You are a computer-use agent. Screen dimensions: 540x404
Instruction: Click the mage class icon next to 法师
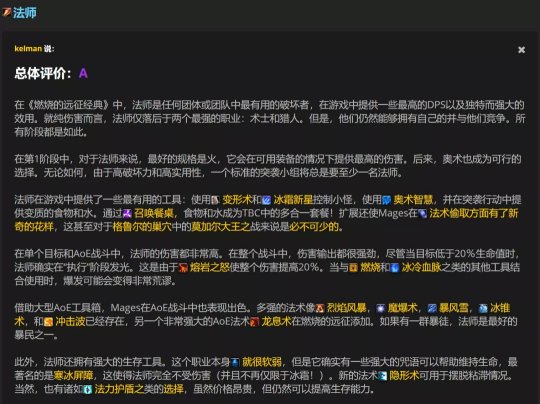(x=7, y=13)
